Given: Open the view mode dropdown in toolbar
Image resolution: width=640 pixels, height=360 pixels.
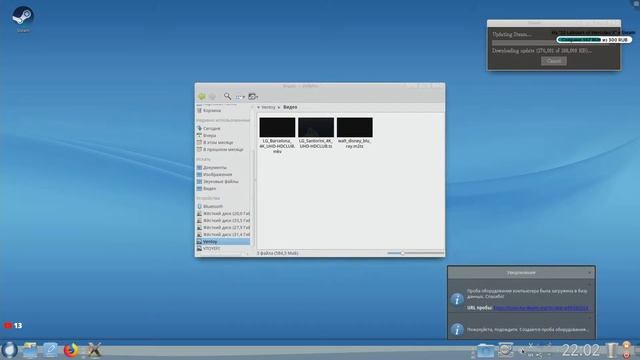Looking at the screenshot, I should 240,97.
